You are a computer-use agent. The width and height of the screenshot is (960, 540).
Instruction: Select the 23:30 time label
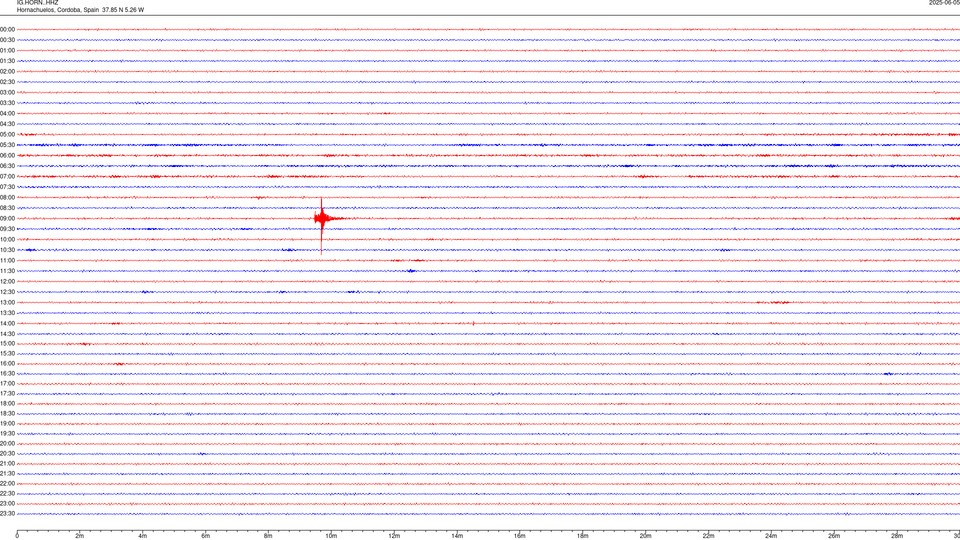(x=7, y=514)
